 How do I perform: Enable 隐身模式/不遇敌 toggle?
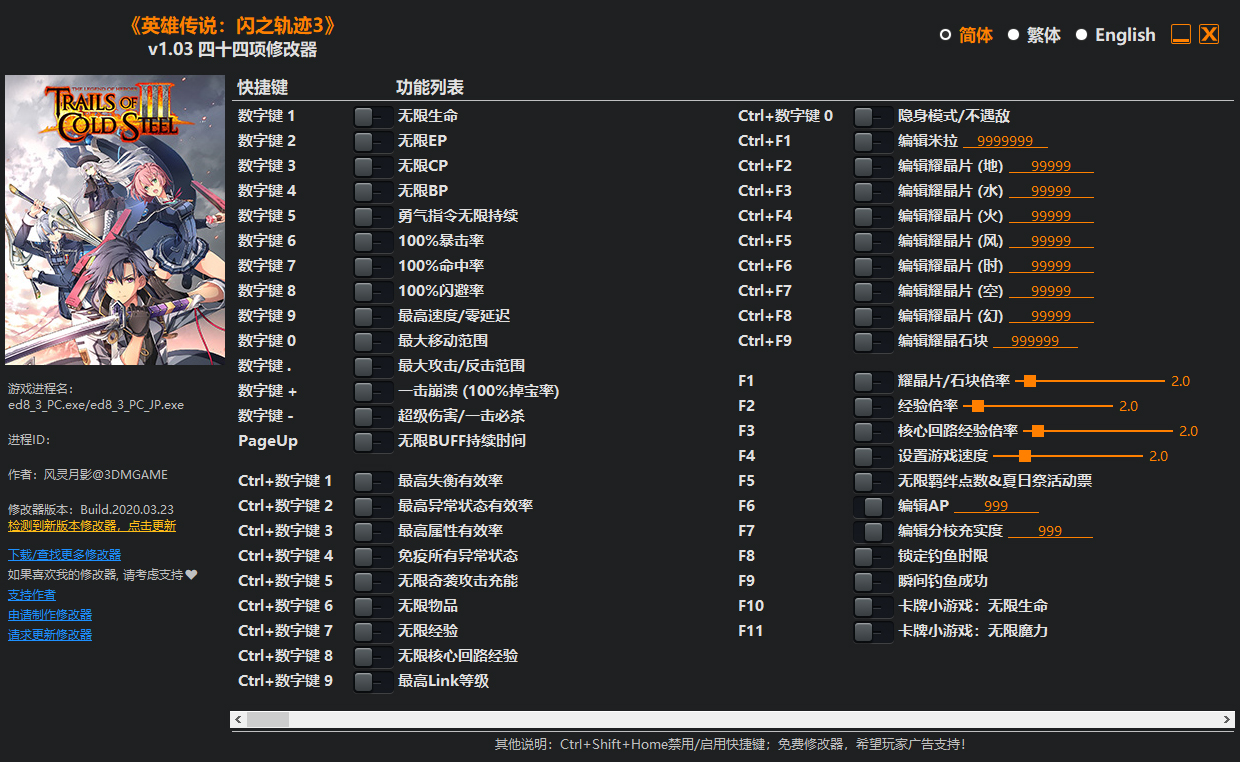873,116
